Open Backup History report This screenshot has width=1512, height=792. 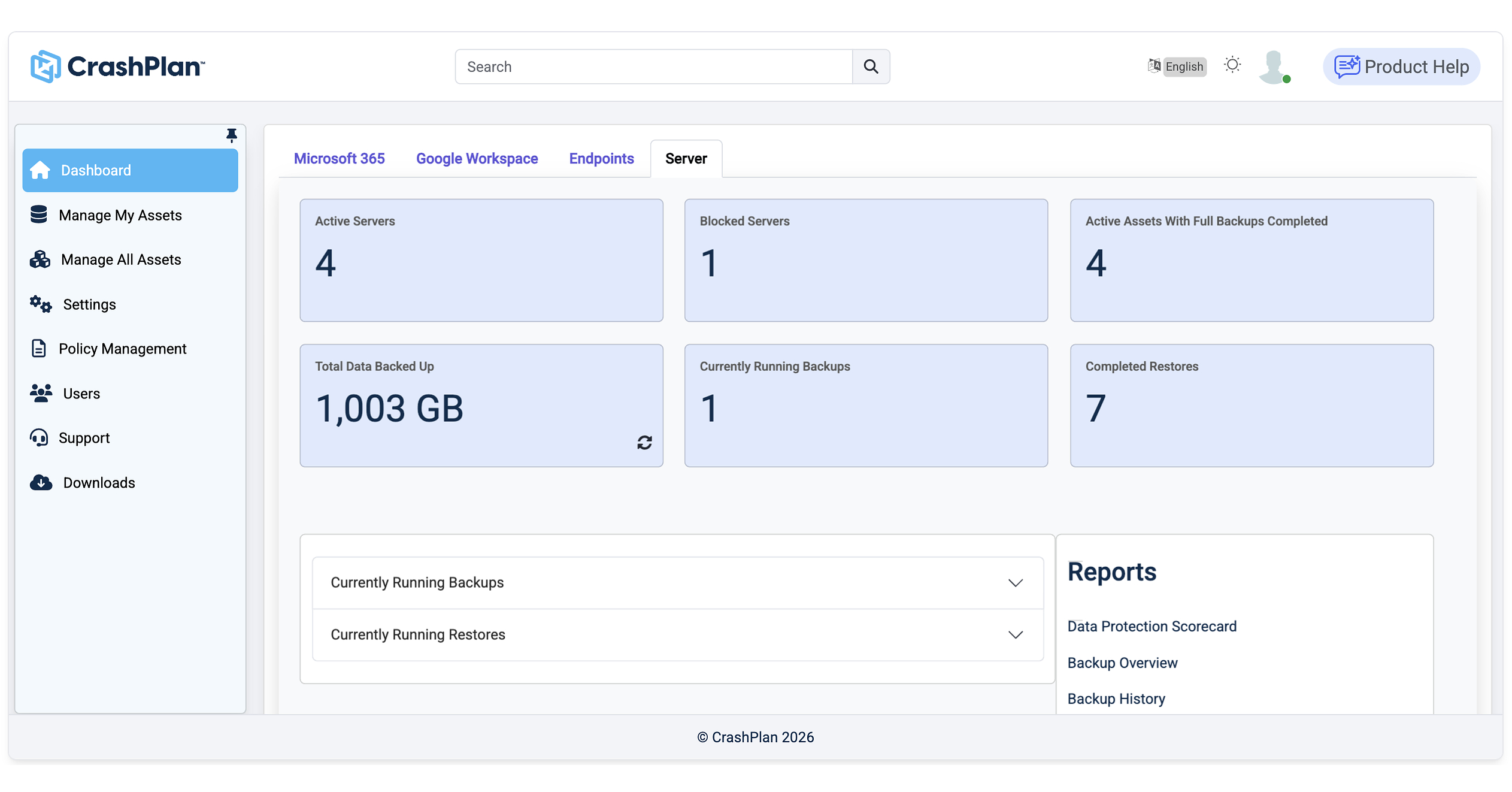tap(1116, 699)
